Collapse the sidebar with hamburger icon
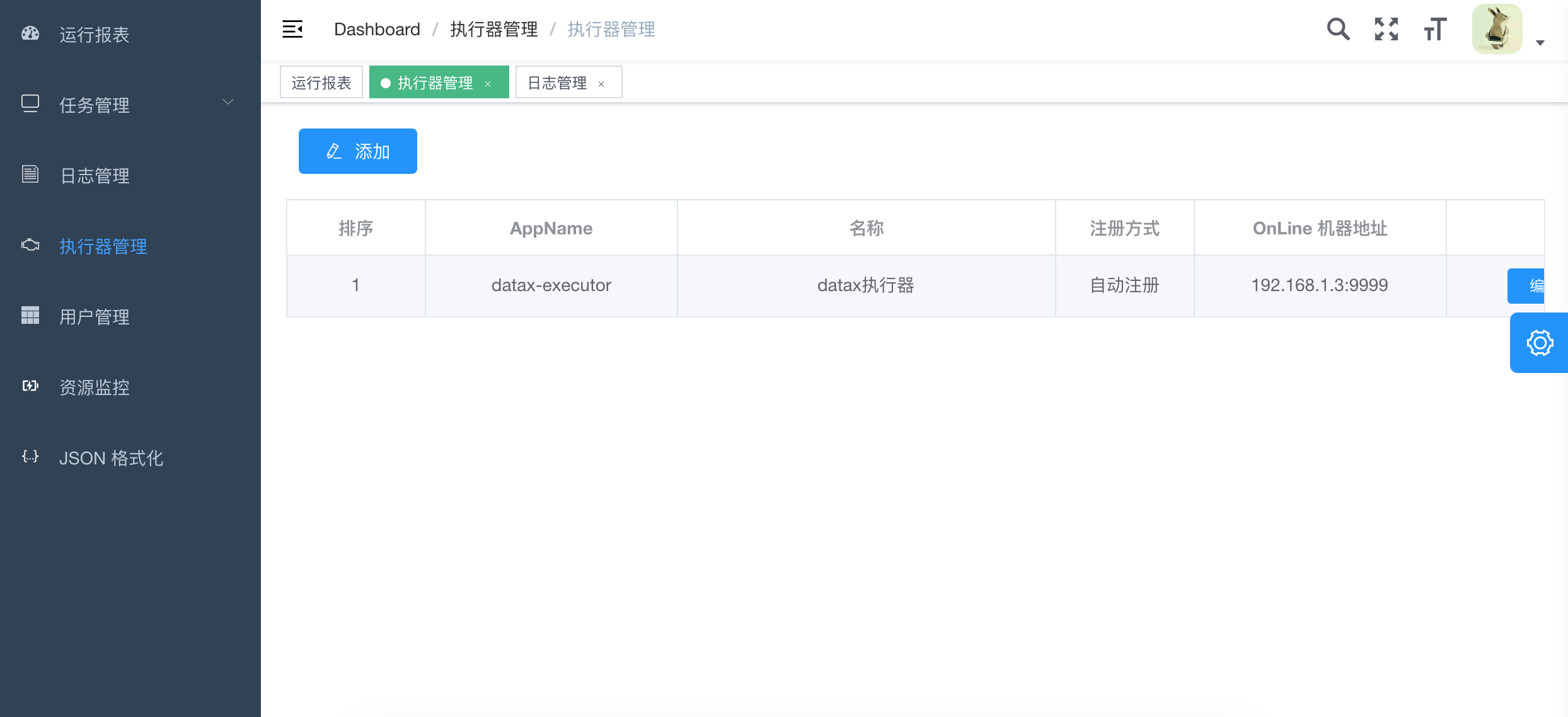 292,29
